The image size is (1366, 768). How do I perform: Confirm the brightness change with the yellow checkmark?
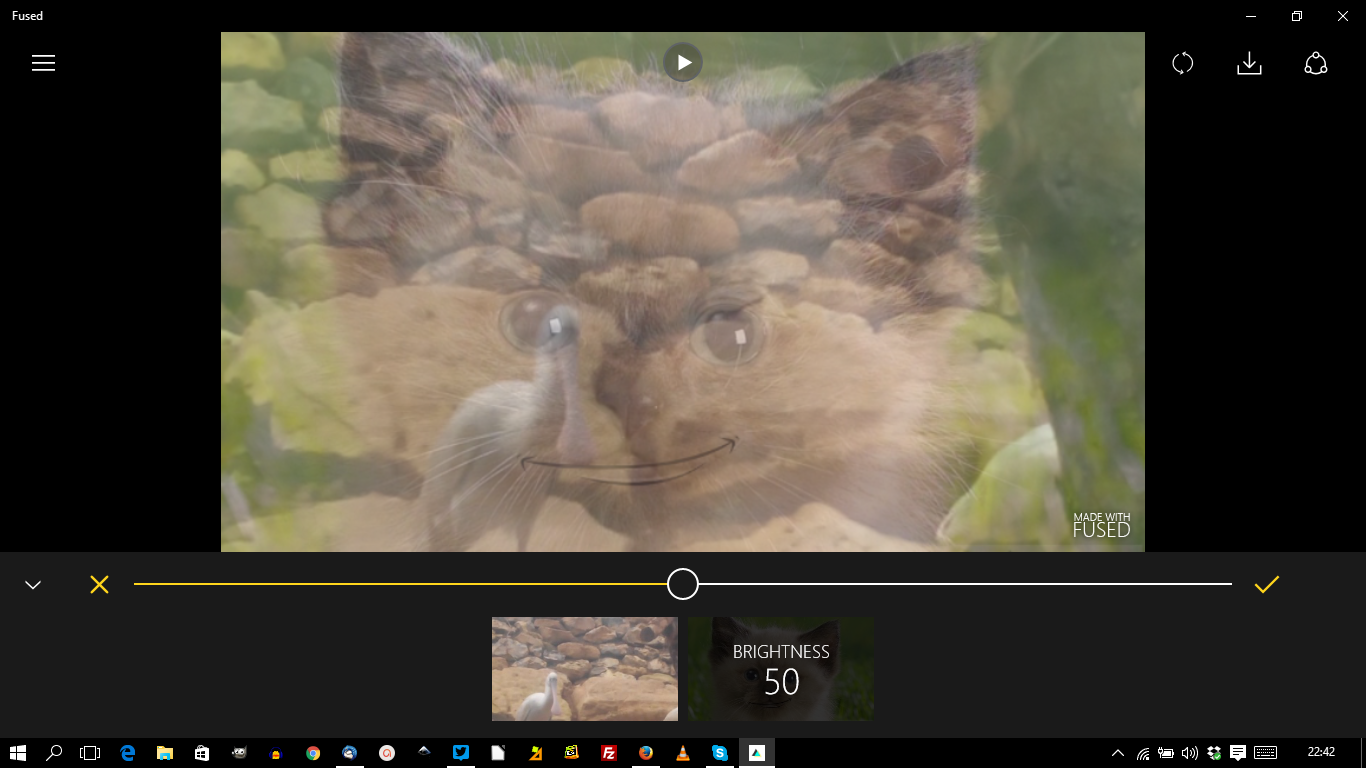1267,584
